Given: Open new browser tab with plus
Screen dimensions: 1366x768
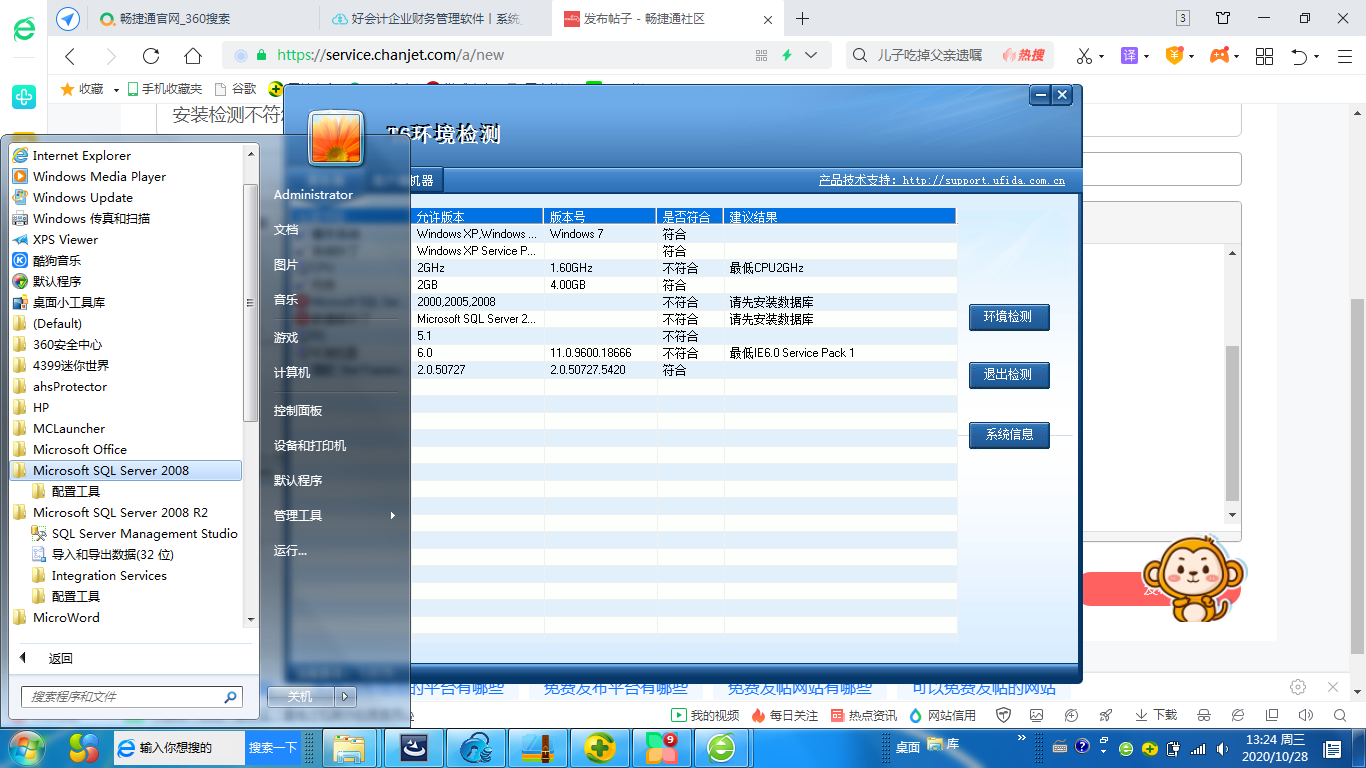Looking at the screenshot, I should tap(802, 19).
